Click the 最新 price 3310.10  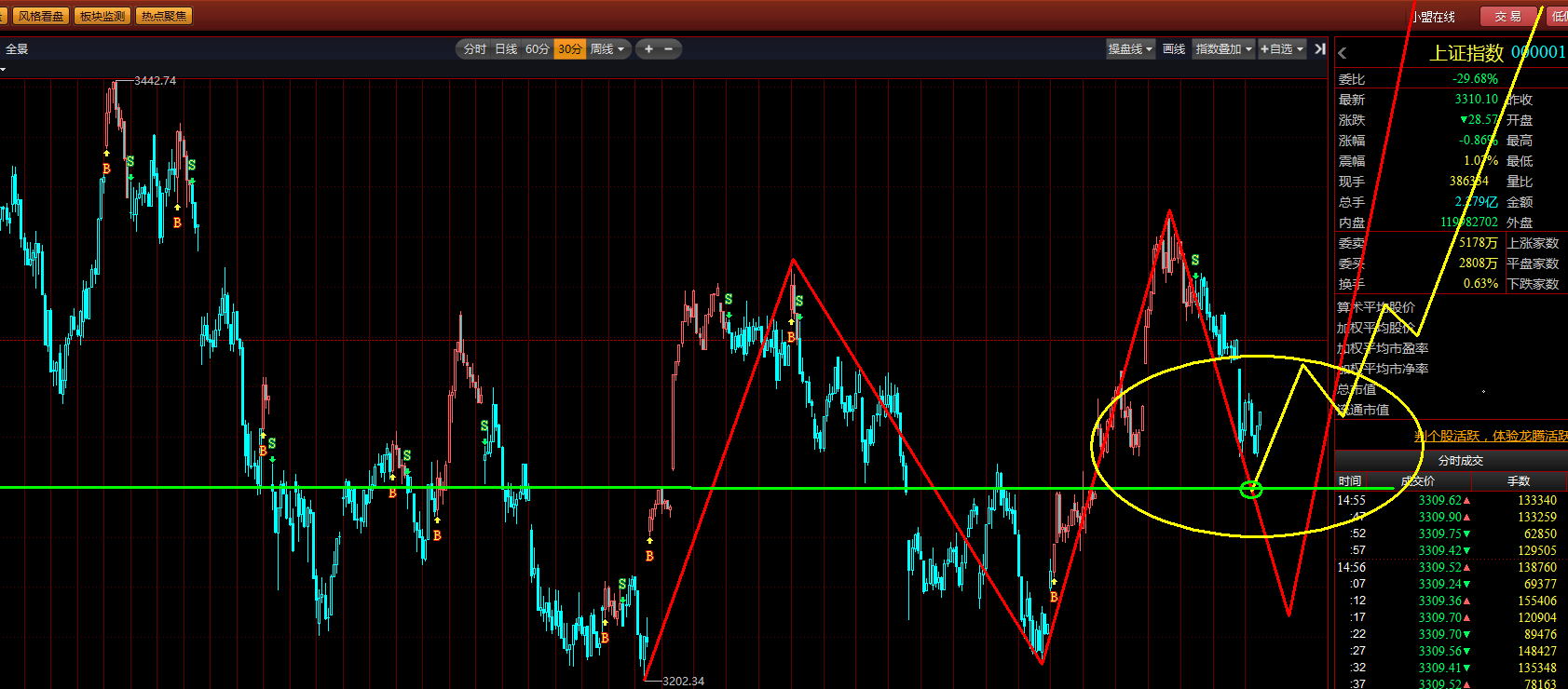(x=1476, y=100)
